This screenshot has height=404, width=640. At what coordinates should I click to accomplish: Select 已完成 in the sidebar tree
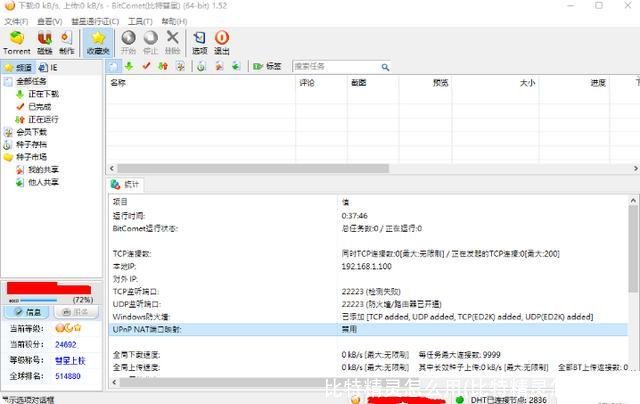(x=40, y=107)
